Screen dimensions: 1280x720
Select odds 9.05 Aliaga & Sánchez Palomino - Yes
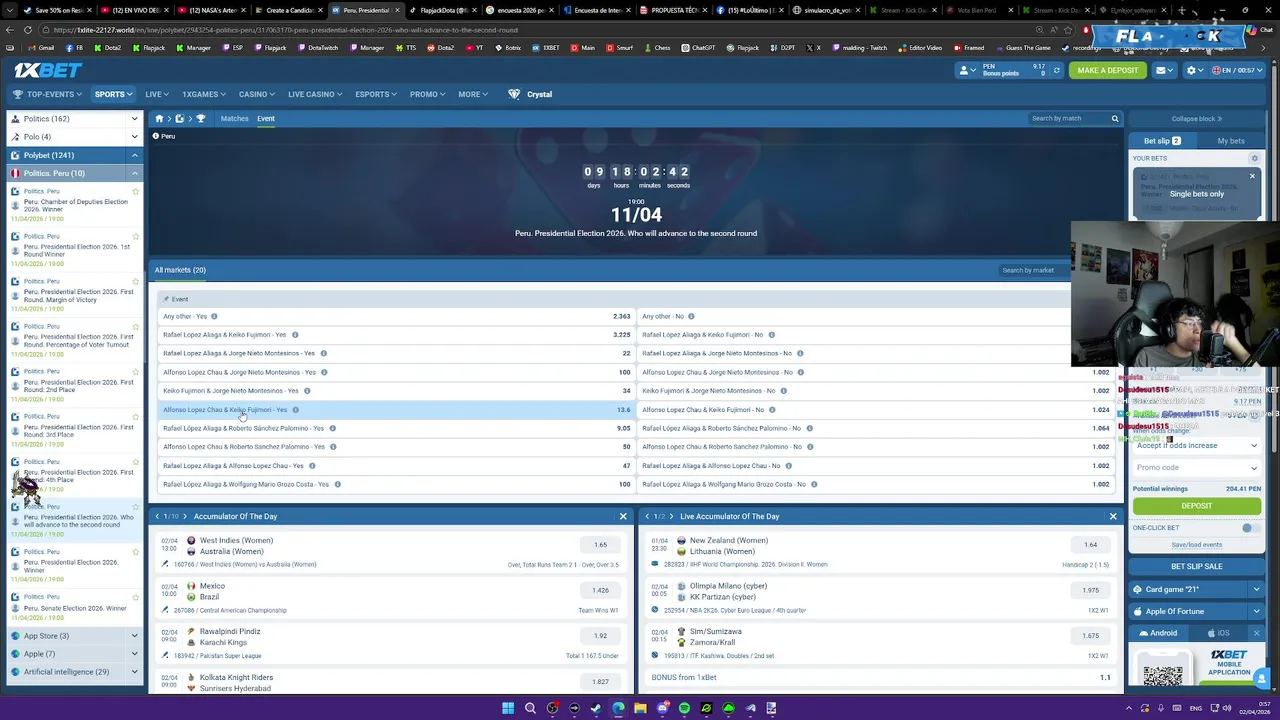click(x=623, y=428)
